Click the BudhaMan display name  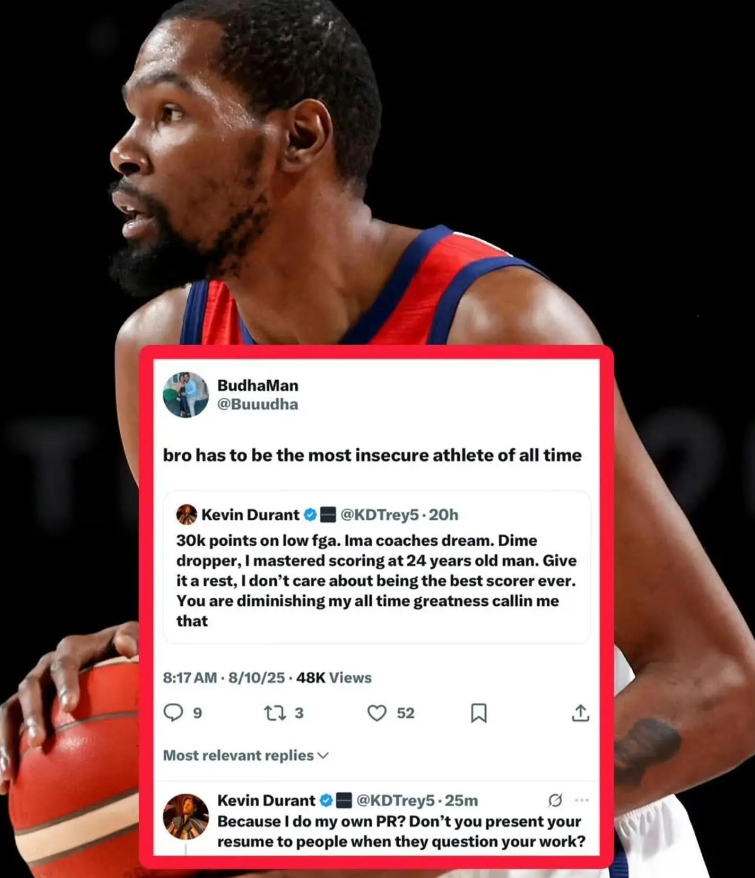point(258,385)
